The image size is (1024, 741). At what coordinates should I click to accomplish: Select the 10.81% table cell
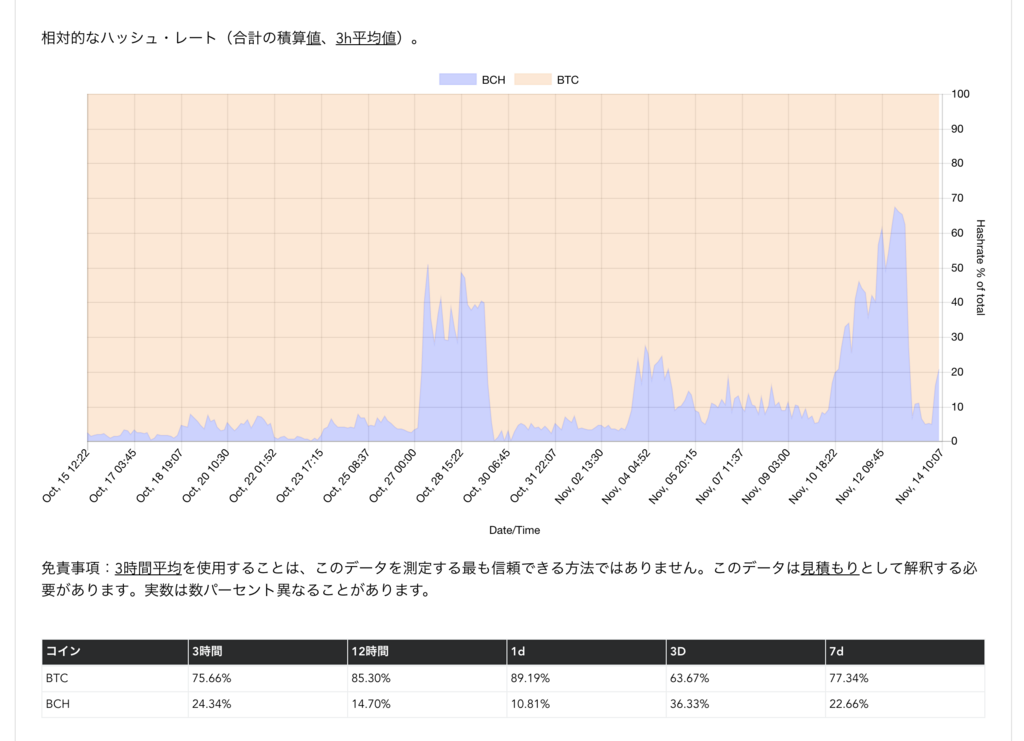[x=586, y=704]
